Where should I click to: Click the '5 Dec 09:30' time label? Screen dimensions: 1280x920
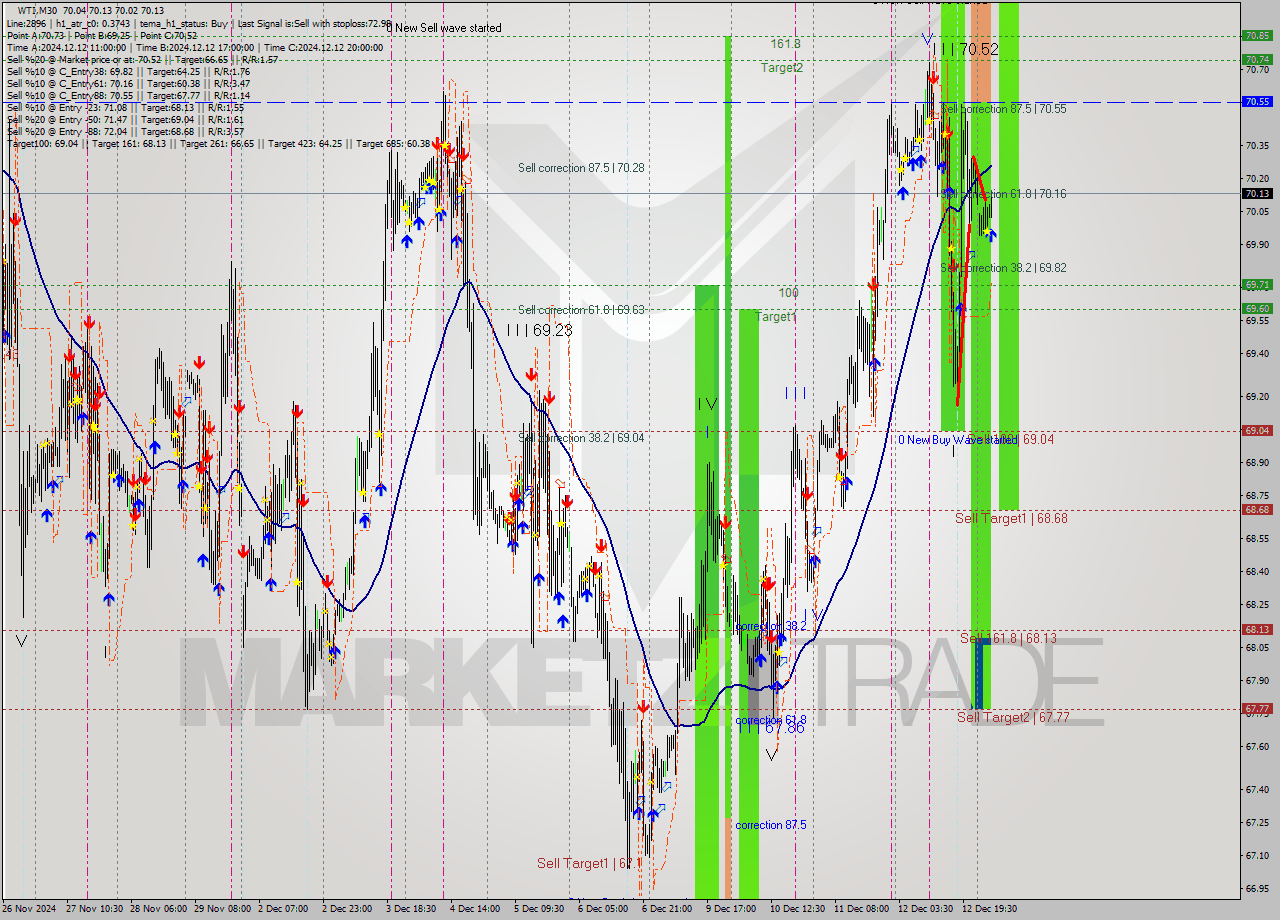coord(538,909)
